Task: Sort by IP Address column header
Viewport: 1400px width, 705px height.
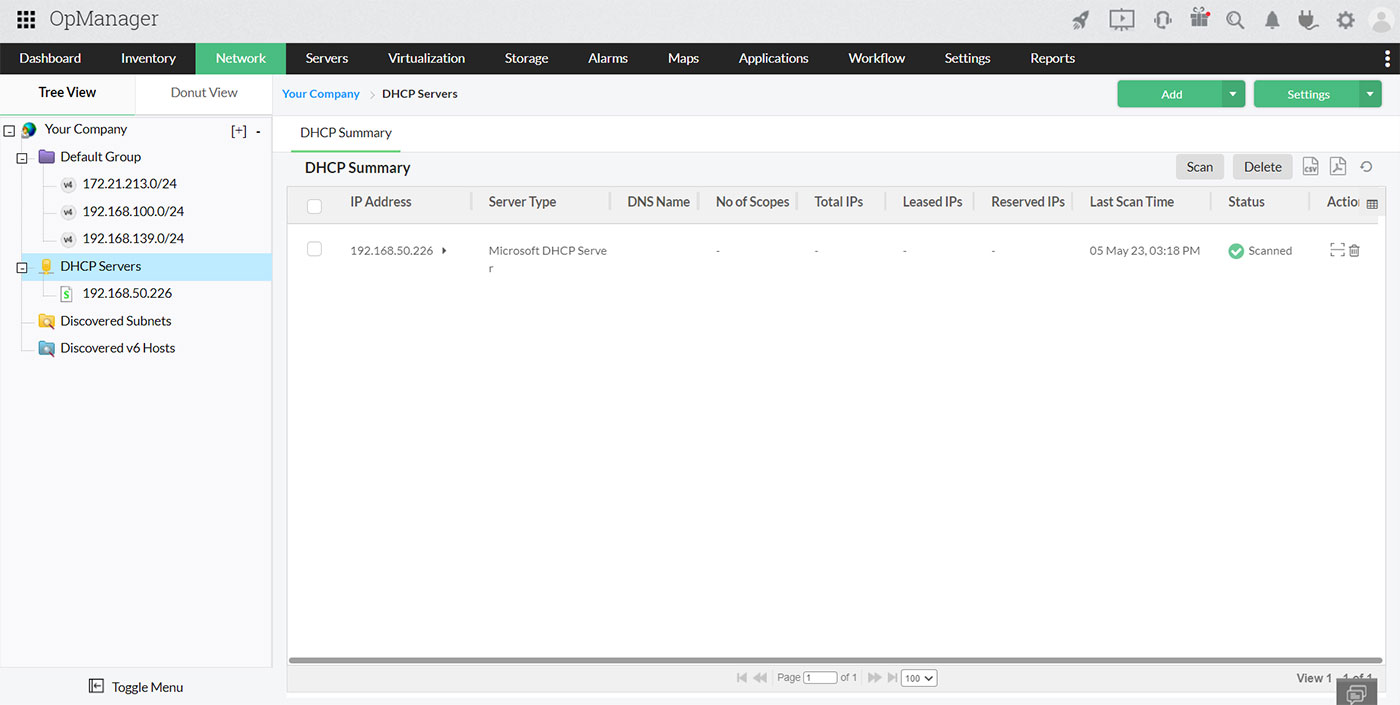Action: (381, 202)
